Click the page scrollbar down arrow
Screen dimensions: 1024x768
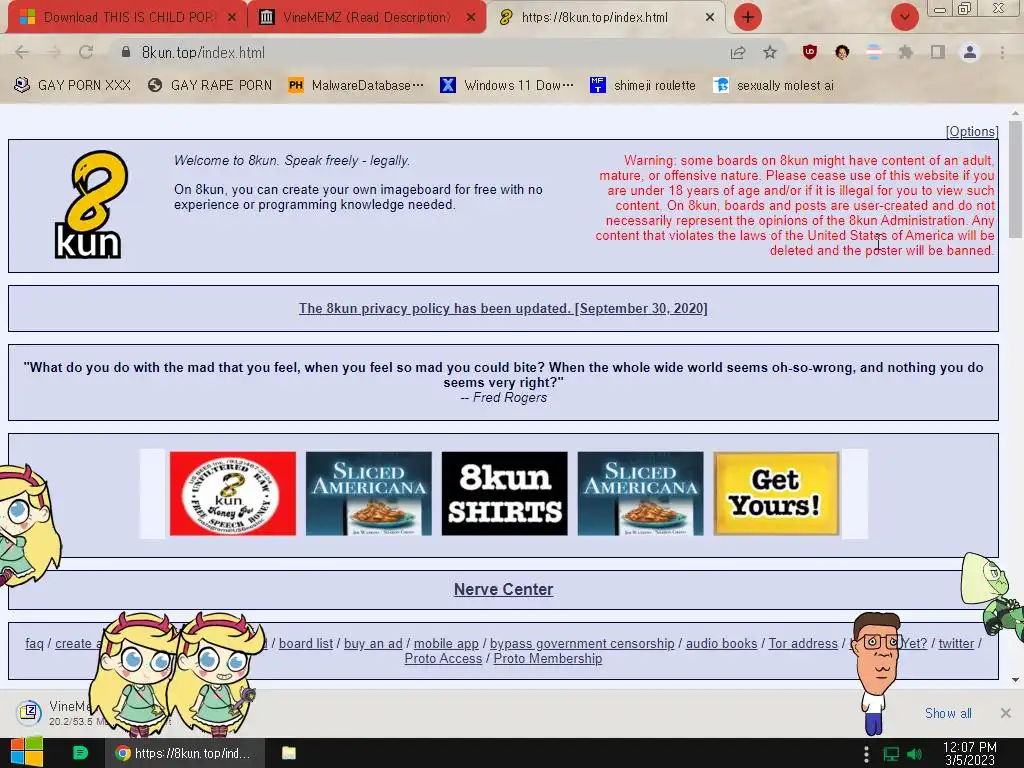point(1015,680)
